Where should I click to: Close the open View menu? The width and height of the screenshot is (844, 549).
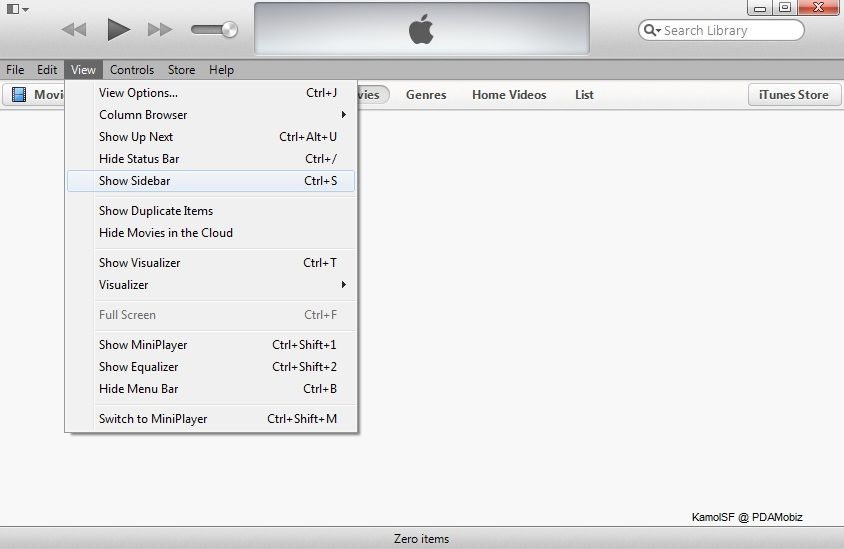coord(83,70)
